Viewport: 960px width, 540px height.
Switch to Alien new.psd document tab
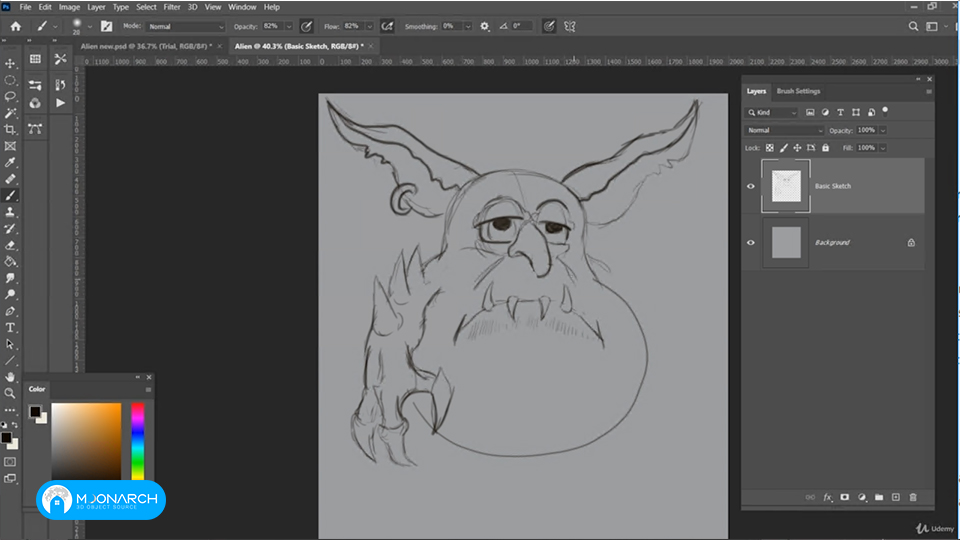(x=146, y=46)
